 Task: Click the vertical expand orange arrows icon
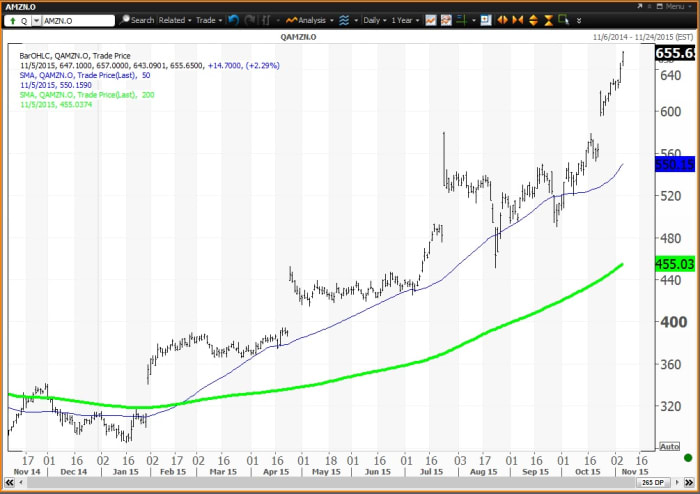point(533,20)
